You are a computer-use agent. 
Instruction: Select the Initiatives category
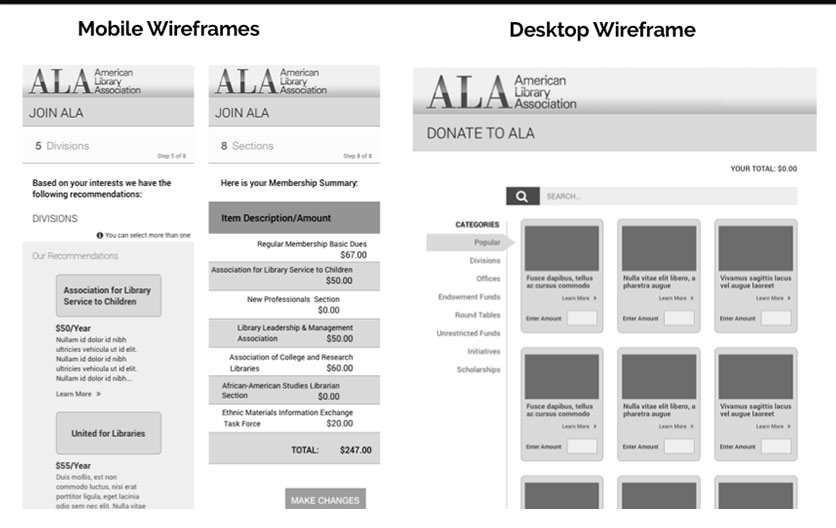coord(483,351)
